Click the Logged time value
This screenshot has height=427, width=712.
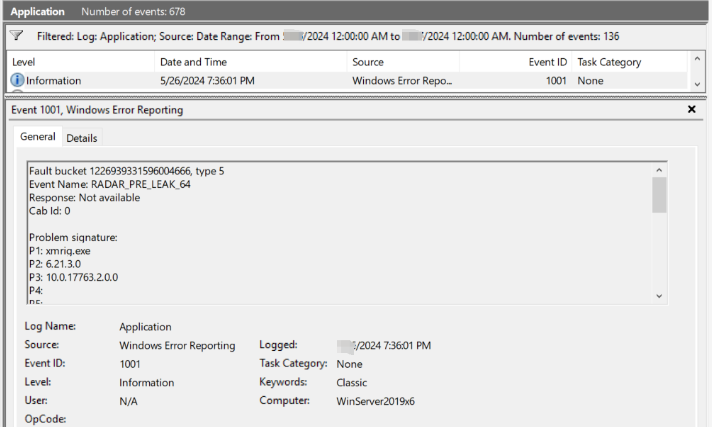(384, 345)
